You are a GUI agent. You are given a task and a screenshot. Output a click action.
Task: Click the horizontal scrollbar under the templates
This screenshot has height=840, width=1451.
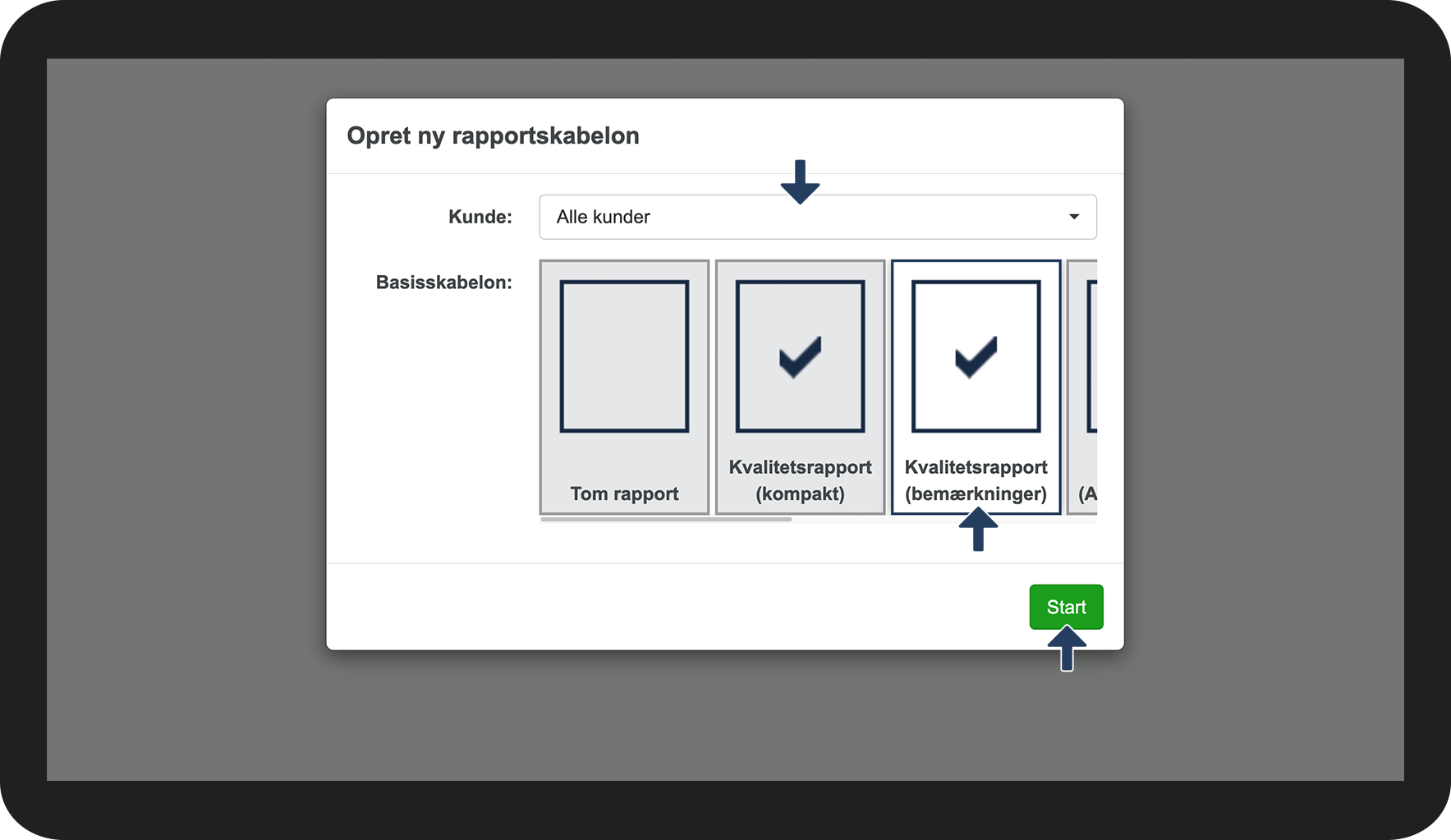point(666,519)
